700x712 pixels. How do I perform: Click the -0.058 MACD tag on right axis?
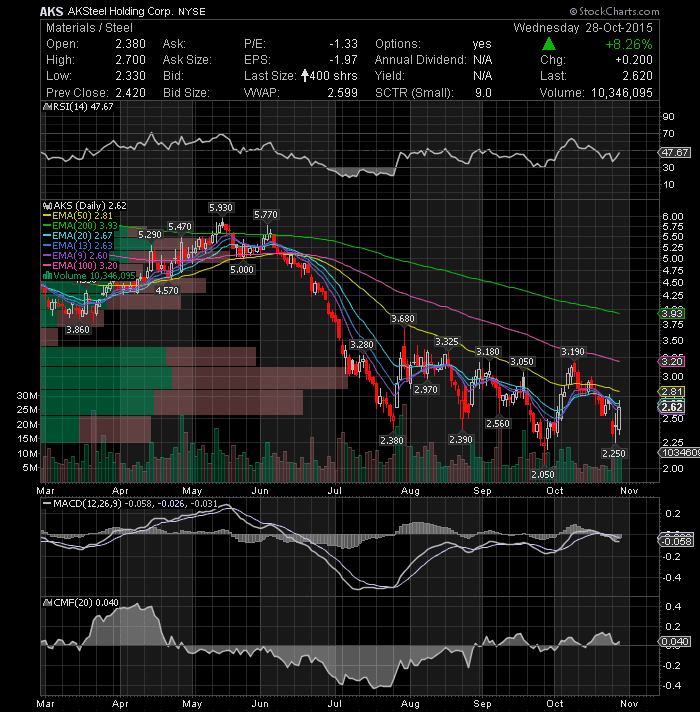(676, 541)
